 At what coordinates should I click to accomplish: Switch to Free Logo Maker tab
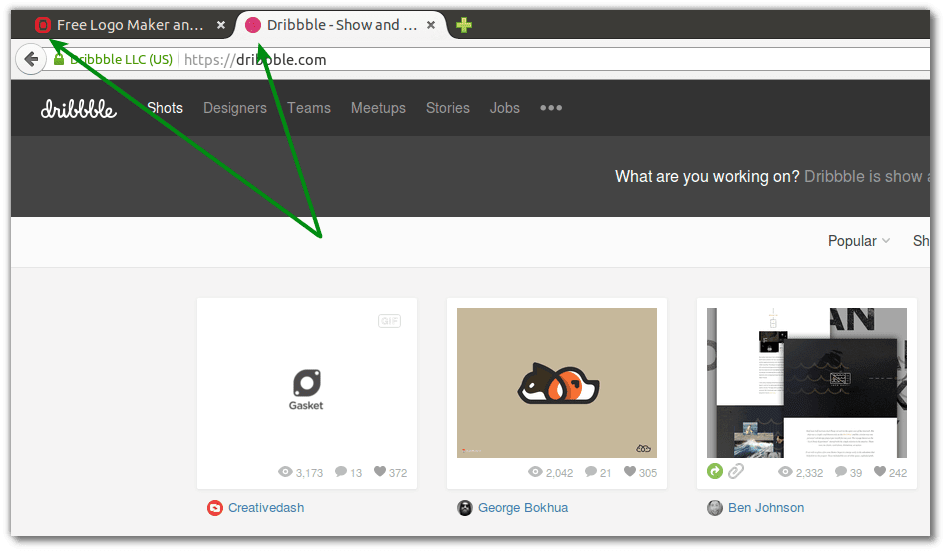coord(130,25)
